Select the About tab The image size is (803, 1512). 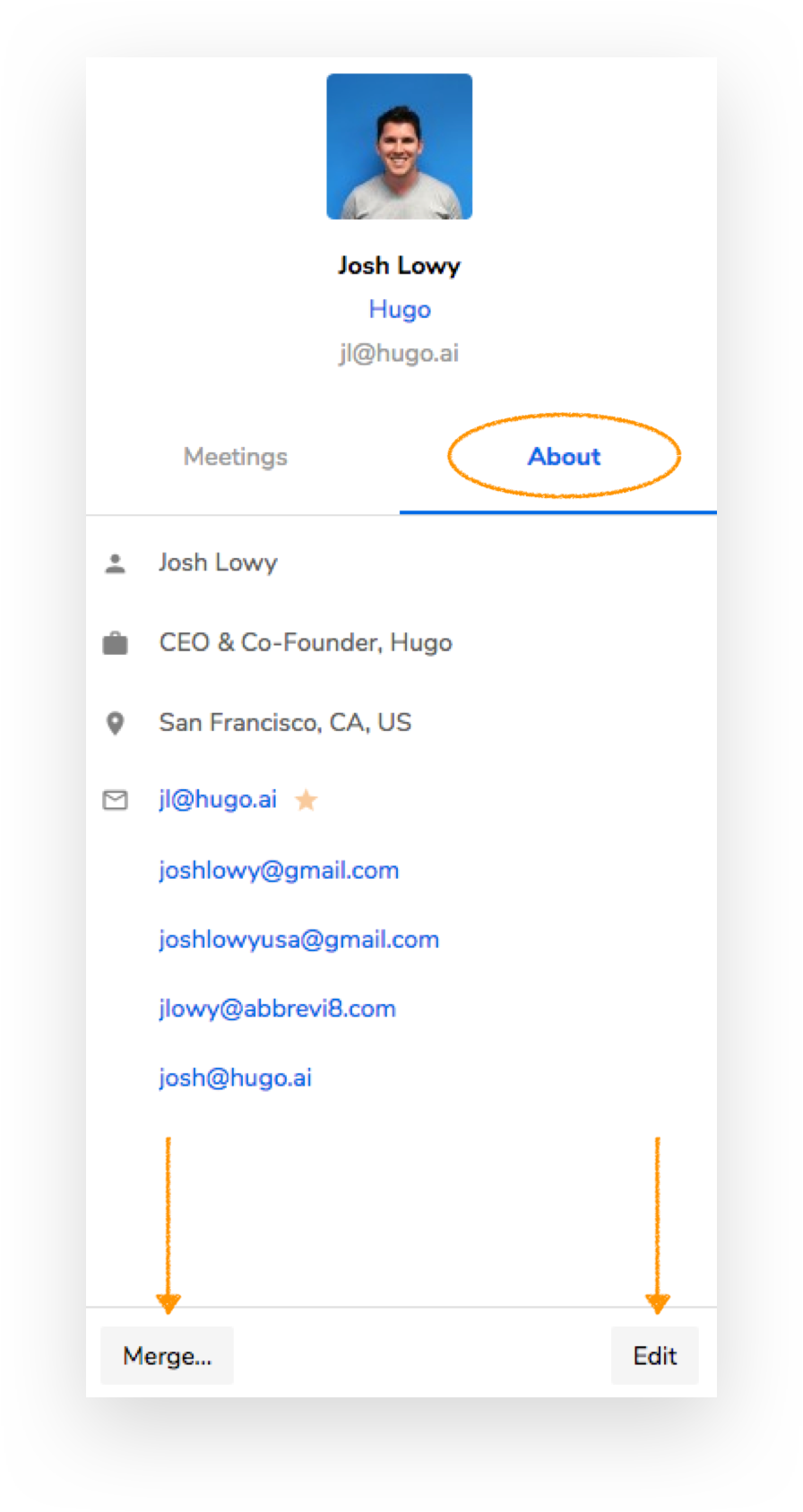564,457
